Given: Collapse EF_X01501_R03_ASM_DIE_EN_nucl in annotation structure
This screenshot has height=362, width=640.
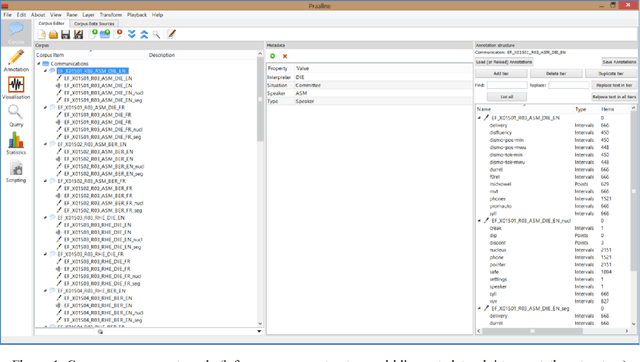Looking at the screenshot, I should click(480, 221).
